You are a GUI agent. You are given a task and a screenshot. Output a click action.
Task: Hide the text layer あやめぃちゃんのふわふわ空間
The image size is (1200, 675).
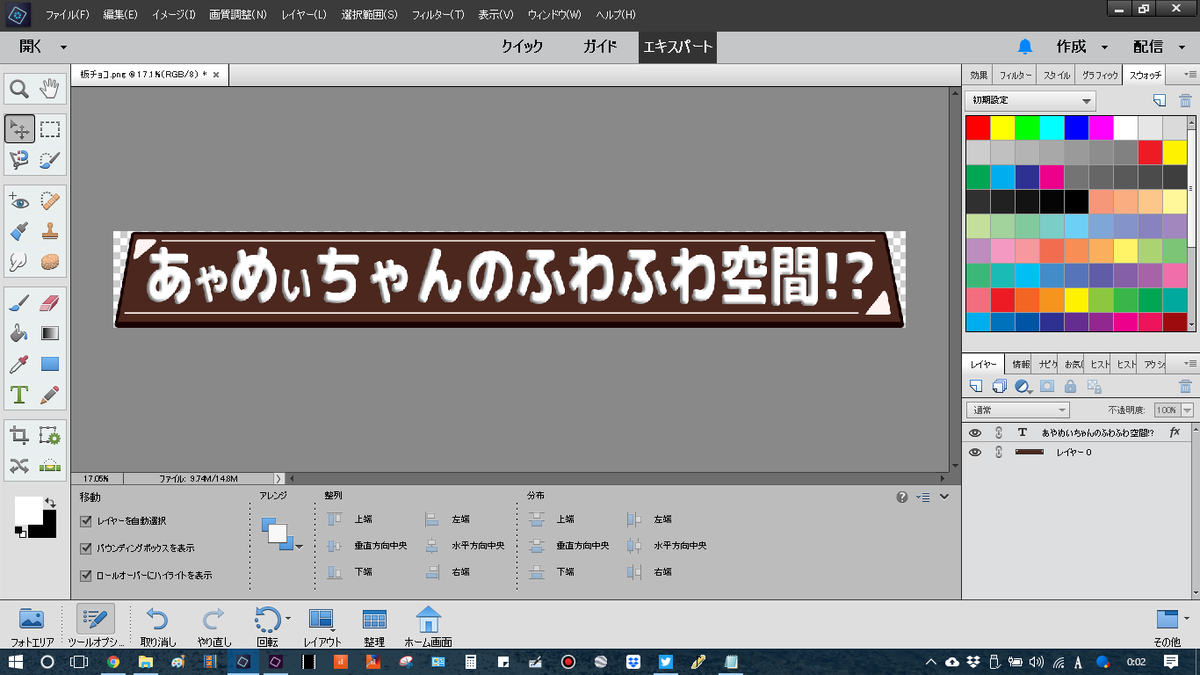(x=975, y=433)
